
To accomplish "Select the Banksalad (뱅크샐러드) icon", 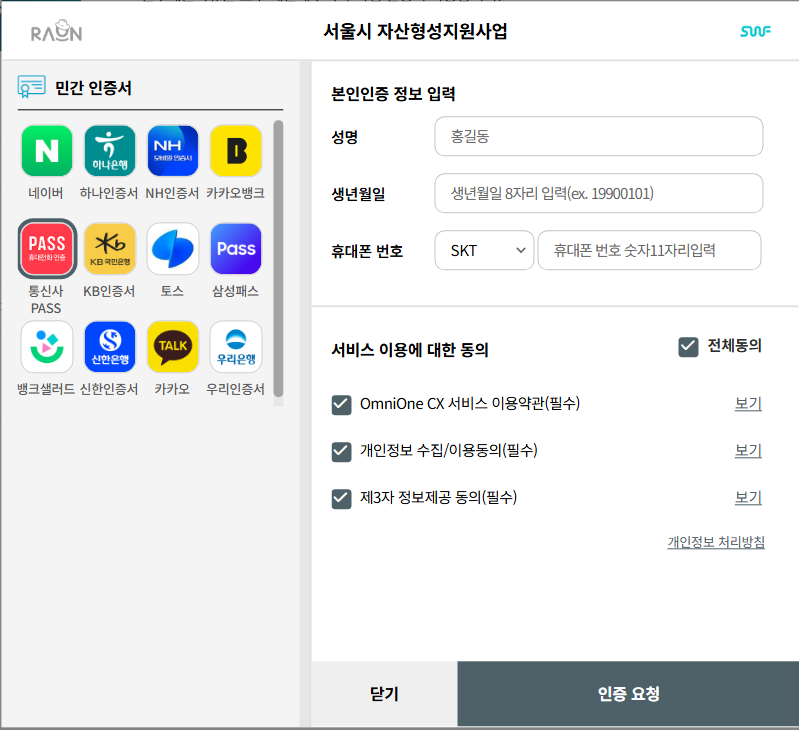I will [46, 346].
